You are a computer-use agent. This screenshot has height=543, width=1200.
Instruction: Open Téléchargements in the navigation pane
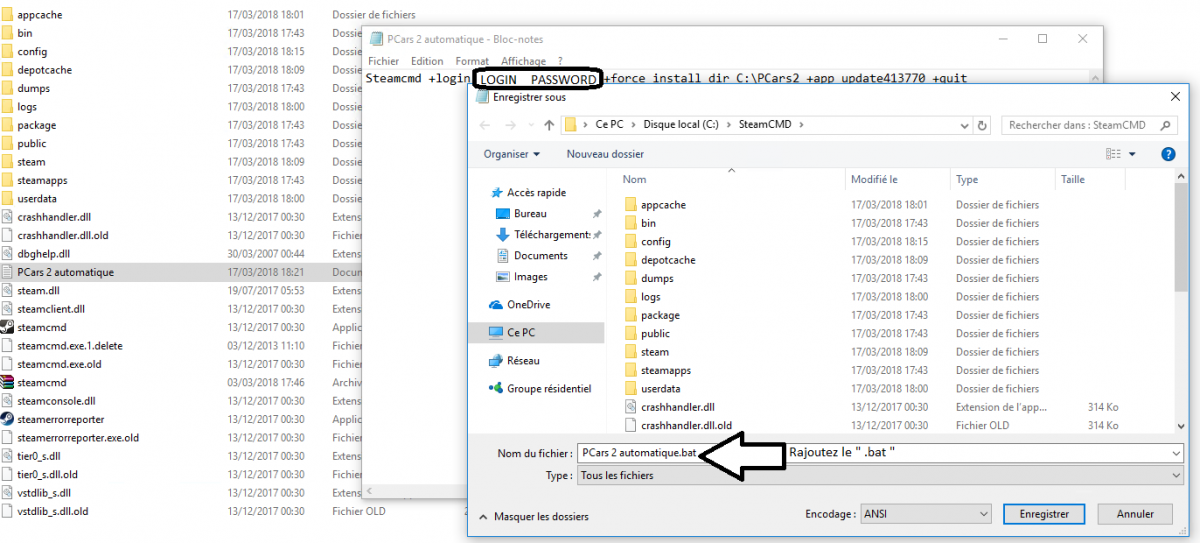click(x=543, y=235)
